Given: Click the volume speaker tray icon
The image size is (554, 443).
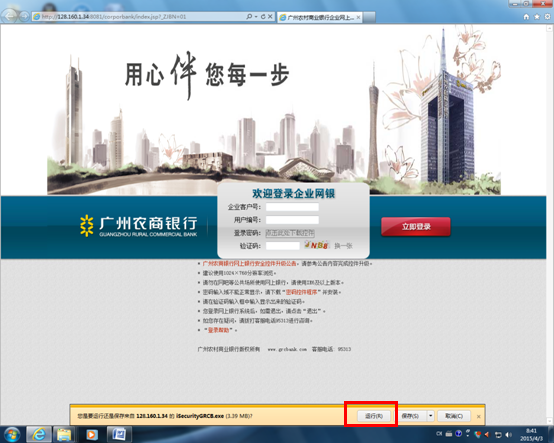Looking at the screenshot, I should [508, 435].
